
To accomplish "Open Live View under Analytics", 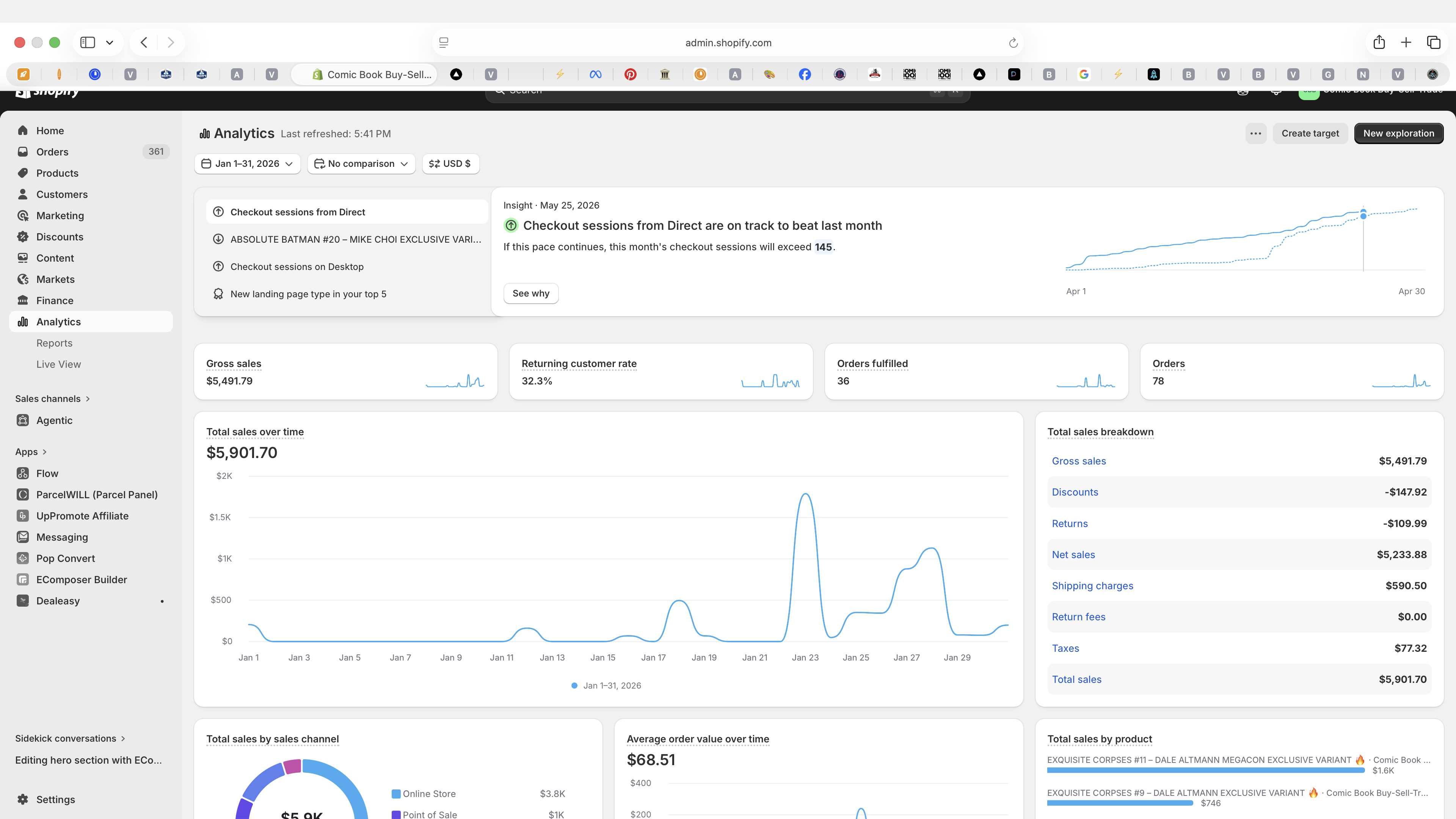I will coord(58,364).
